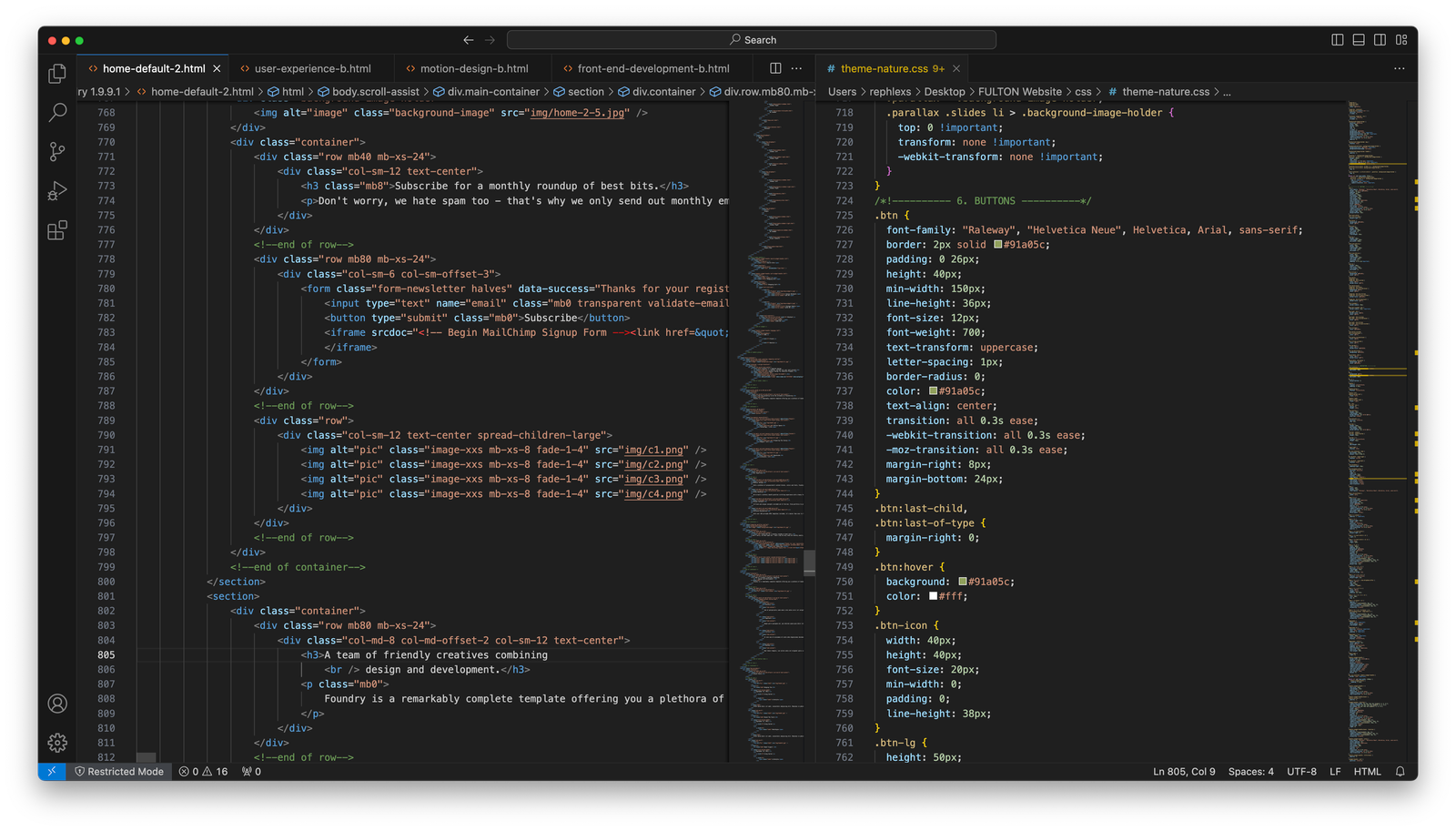The width and height of the screenshot is (1456, 831).
Task: Open the Customize Layout icon
Action: 1401,40
